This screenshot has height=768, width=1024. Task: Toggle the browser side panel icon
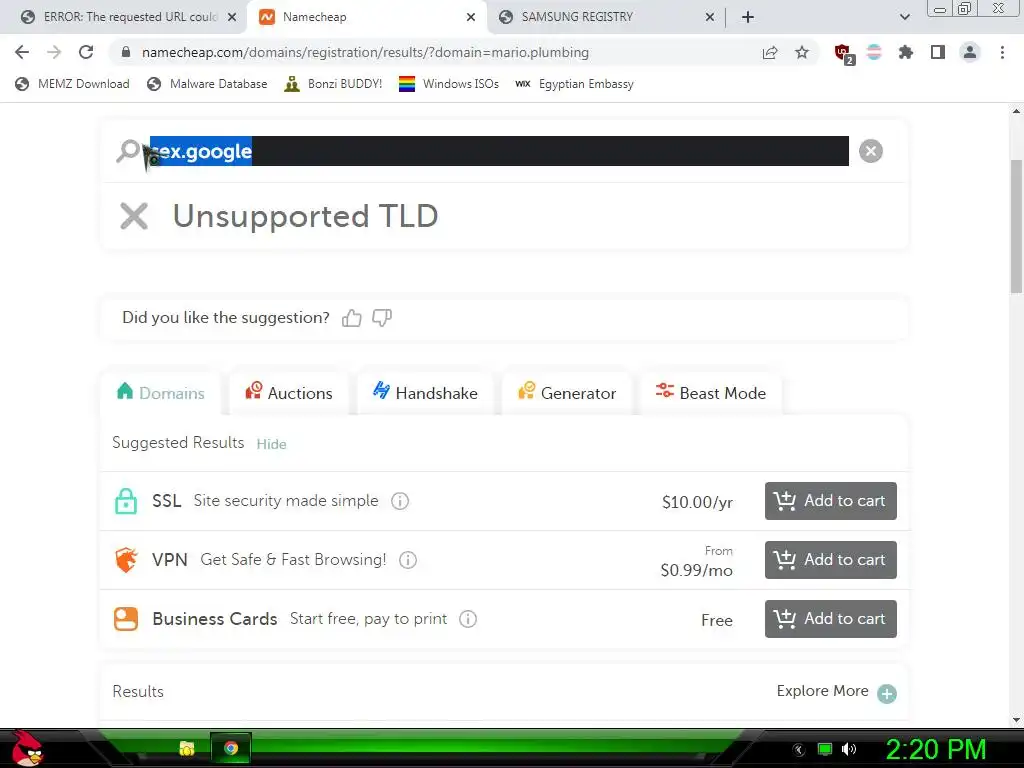tap(938, 52)
